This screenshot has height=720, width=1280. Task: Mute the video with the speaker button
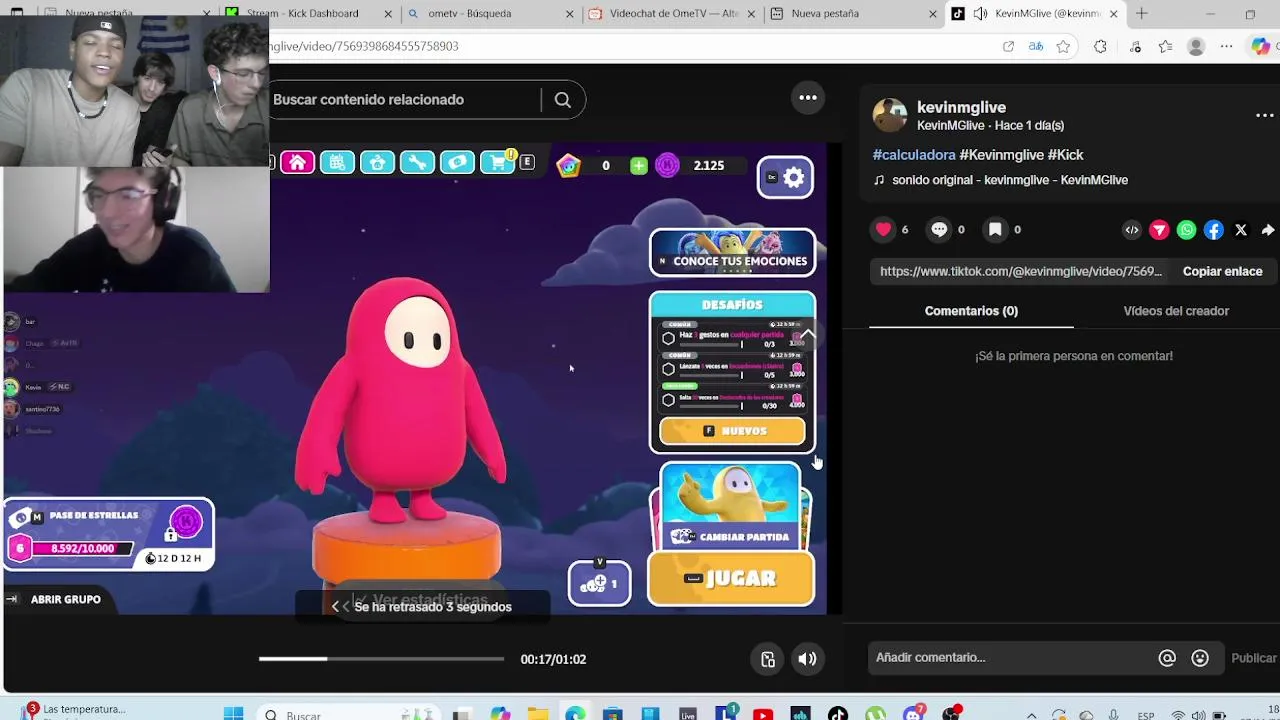(807, 659)
